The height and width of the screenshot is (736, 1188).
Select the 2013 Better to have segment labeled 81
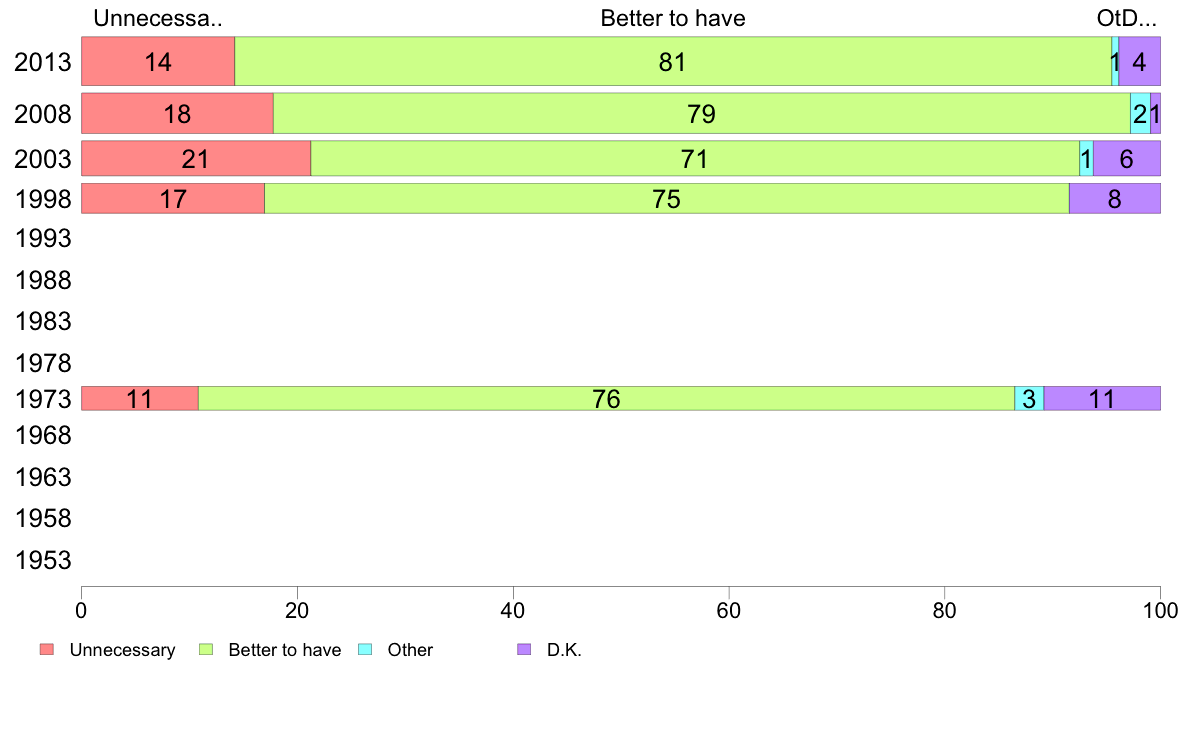[673, 61]
